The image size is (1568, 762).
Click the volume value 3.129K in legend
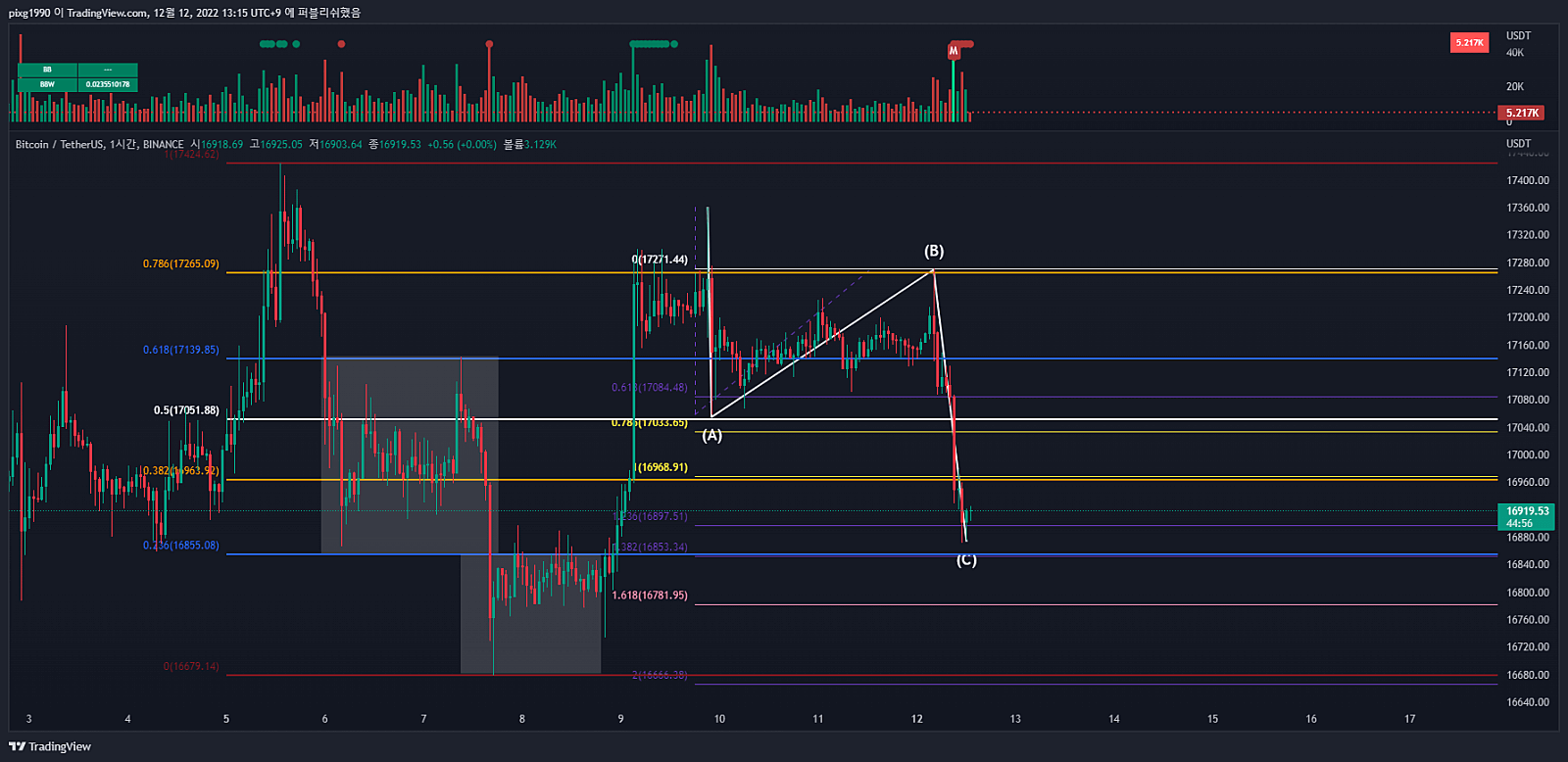click(540, 144)
